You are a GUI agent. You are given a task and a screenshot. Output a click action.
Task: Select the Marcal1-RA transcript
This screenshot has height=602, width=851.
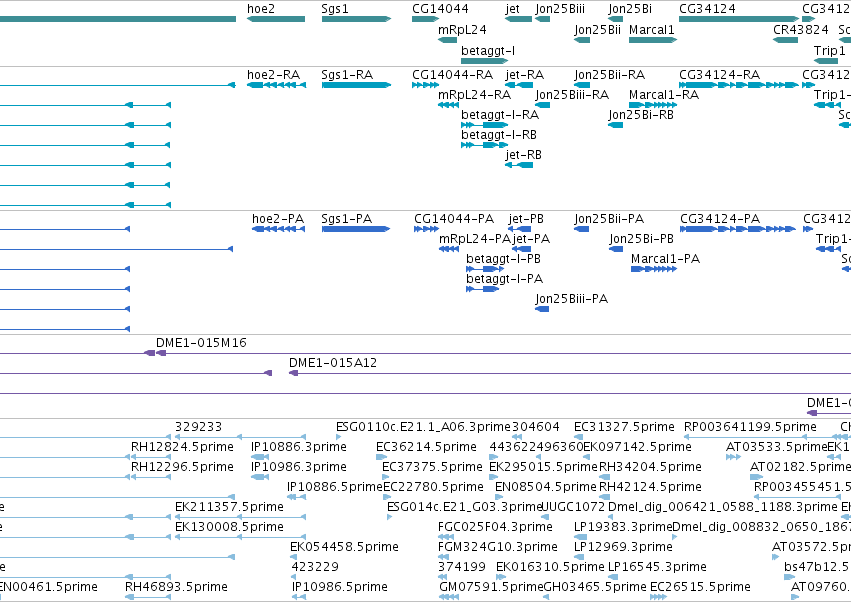[653, 105]
